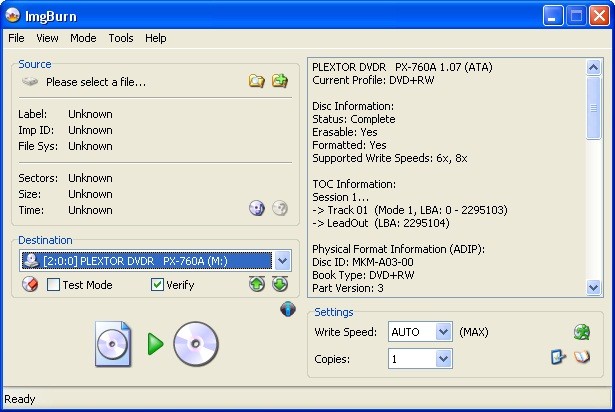
Task: Click the large image file disc icon
Action: (113, 344)
